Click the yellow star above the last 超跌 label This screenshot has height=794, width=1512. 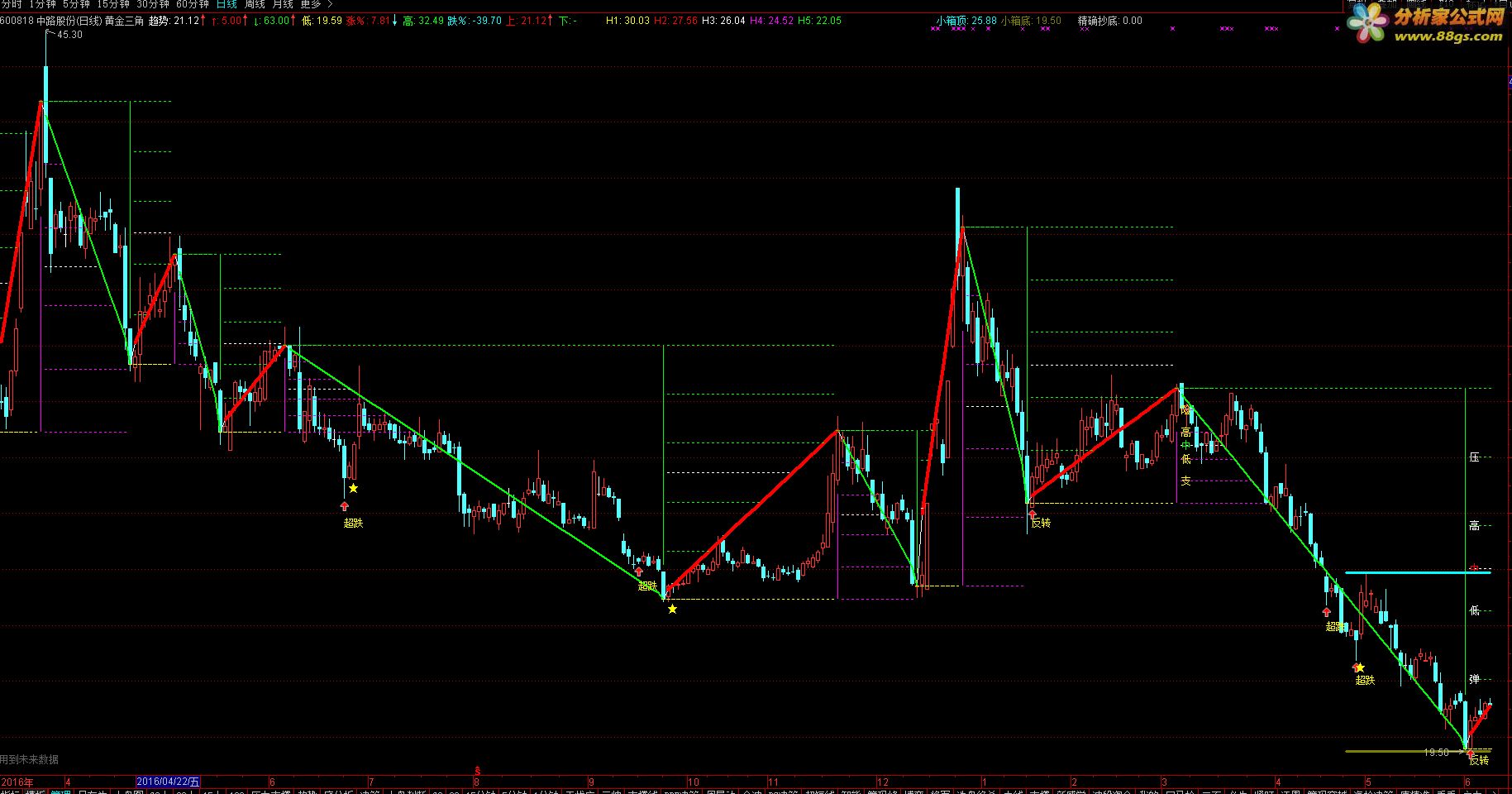pyautogui.click(x=1360, y=667)
